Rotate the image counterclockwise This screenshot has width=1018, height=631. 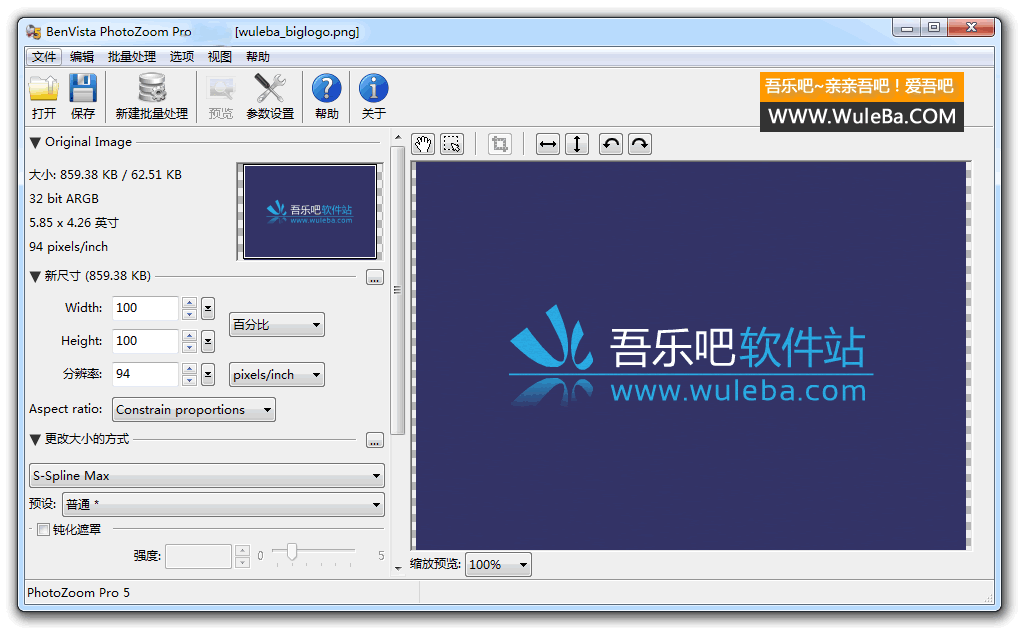coord(611,144)
